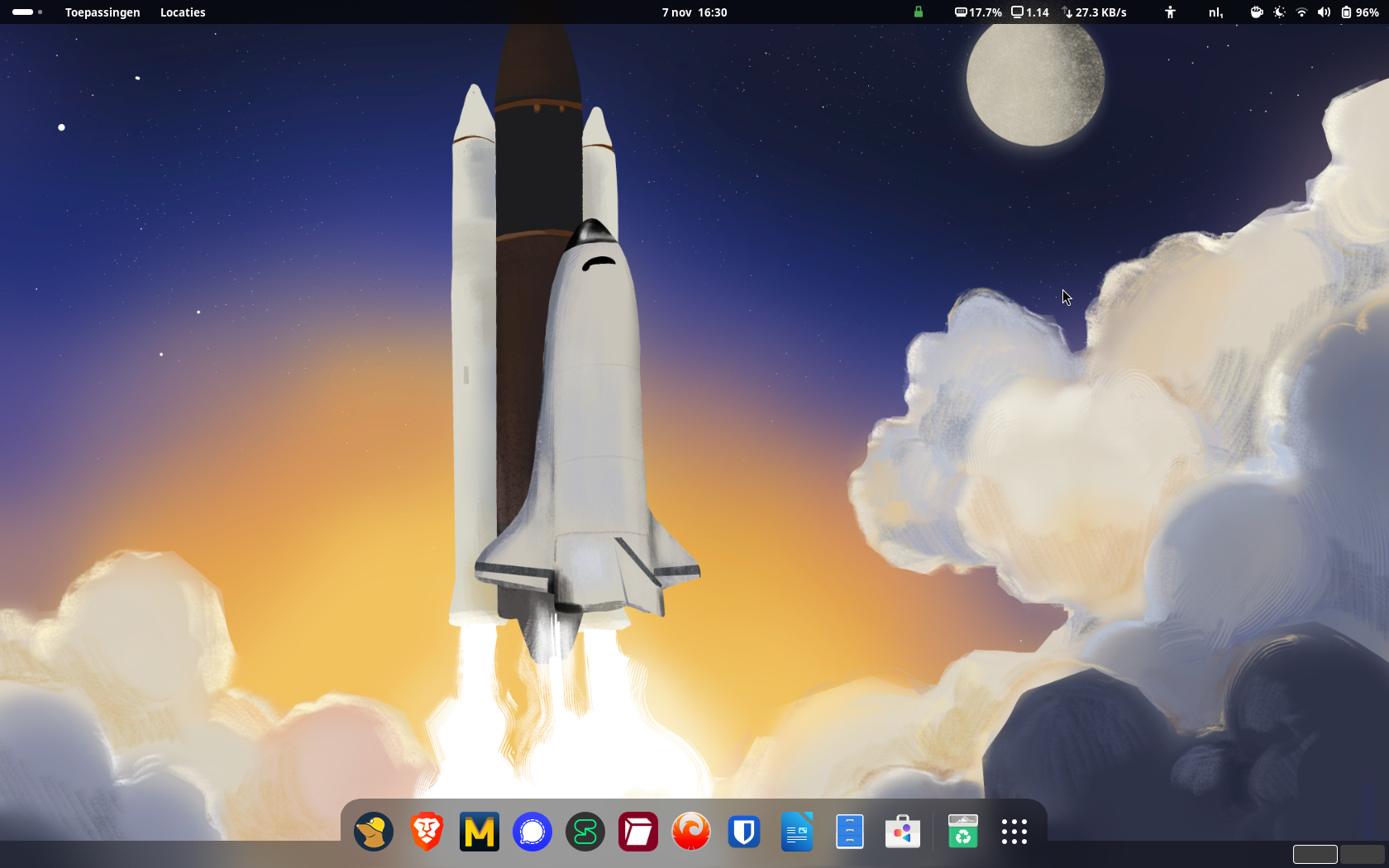Screen dimensions: 1389x868
Task: Toggle the night light indicator
Action: (1279, 12)
